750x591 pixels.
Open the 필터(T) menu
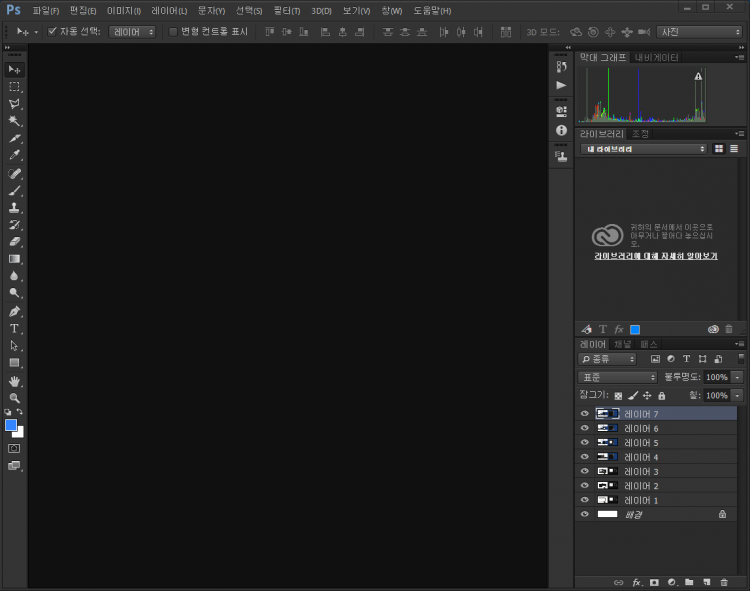pos(287,10)
